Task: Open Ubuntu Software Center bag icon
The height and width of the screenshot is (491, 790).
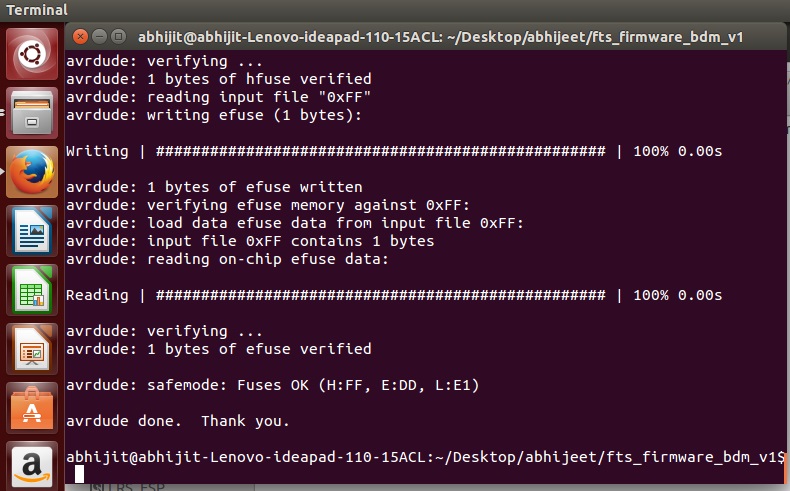Action: (32, 408)
